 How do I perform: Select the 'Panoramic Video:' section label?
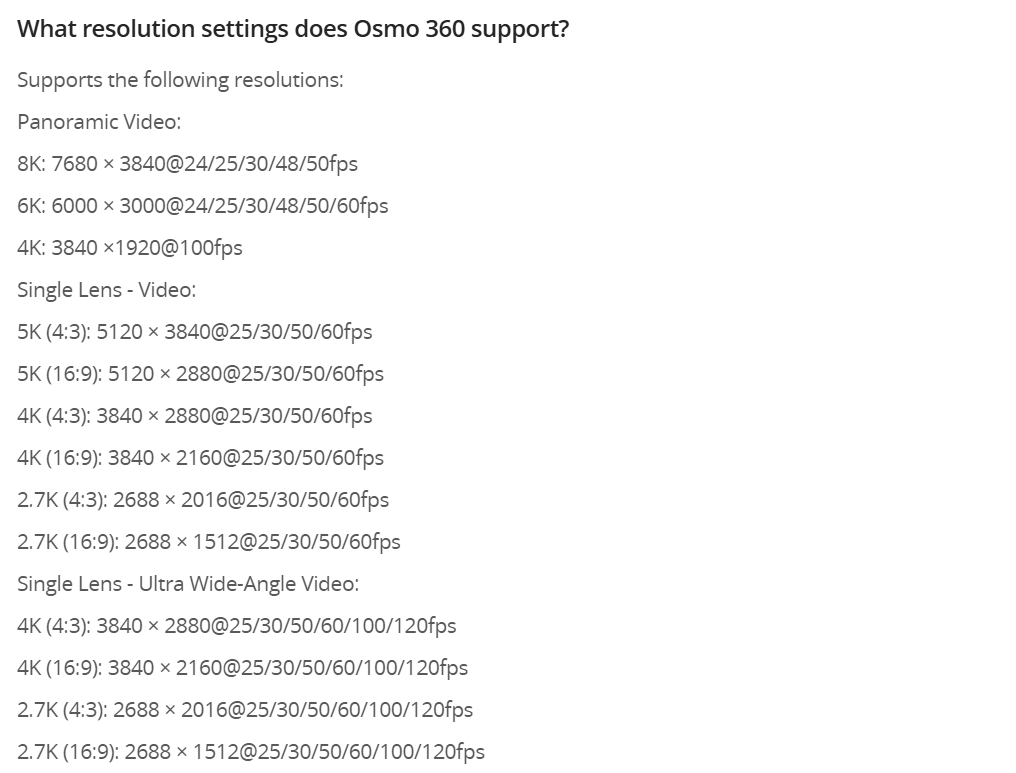pos(99,122)
